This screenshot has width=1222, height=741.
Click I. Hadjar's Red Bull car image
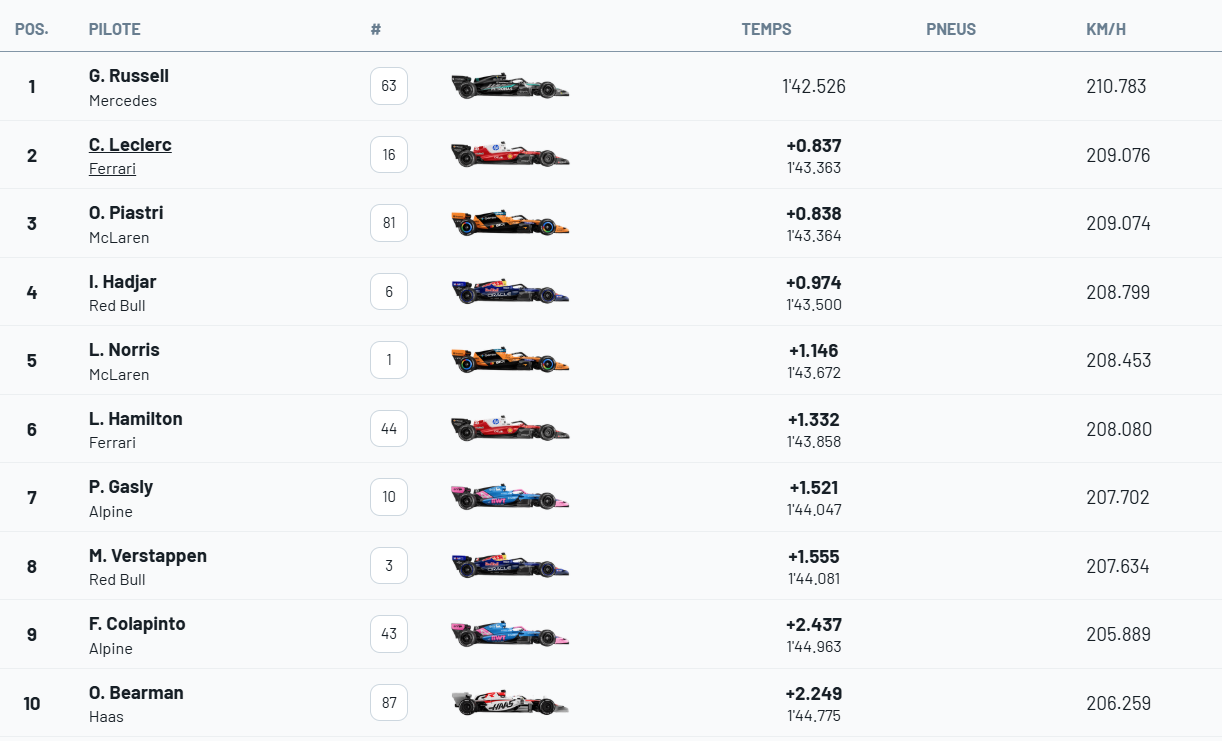[x=510, y=292]
